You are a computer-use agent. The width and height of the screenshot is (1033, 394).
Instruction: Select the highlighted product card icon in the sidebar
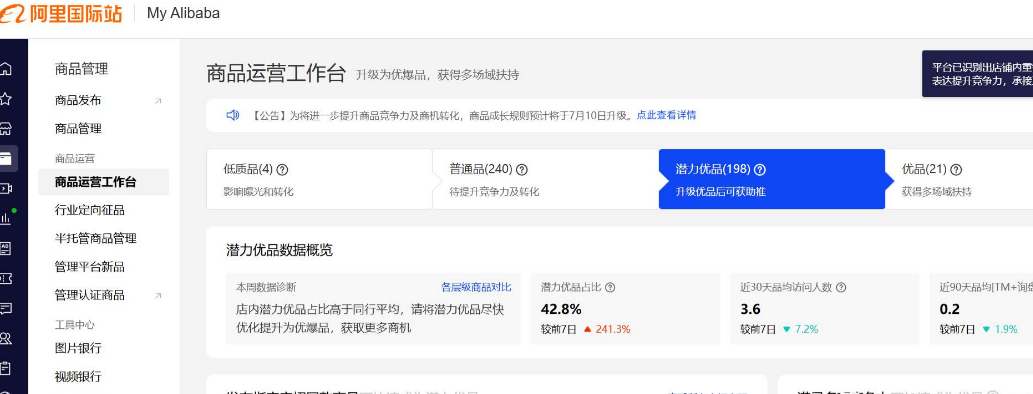tap(6, 158)
